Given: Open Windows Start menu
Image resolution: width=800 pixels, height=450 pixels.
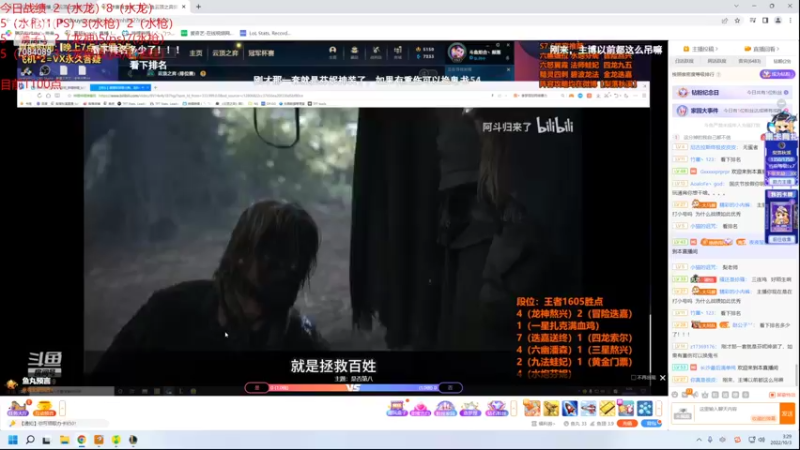Looking at the screenshot, I should pyautogui.click(x=13, y=440).
